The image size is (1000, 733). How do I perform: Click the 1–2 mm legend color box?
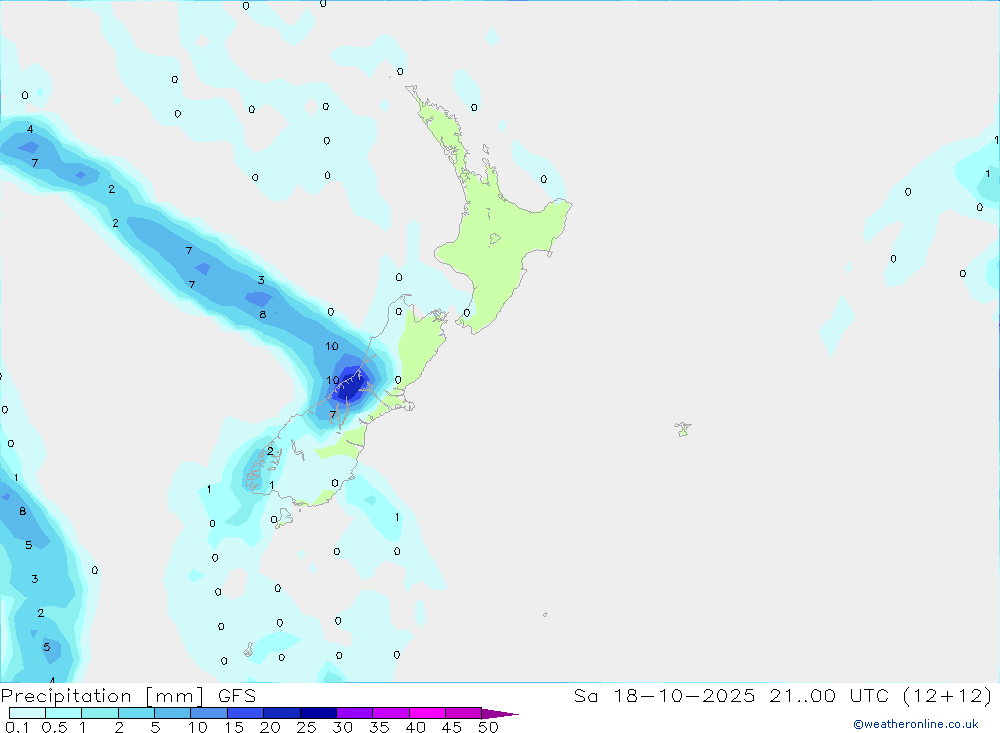pos(100,713)
